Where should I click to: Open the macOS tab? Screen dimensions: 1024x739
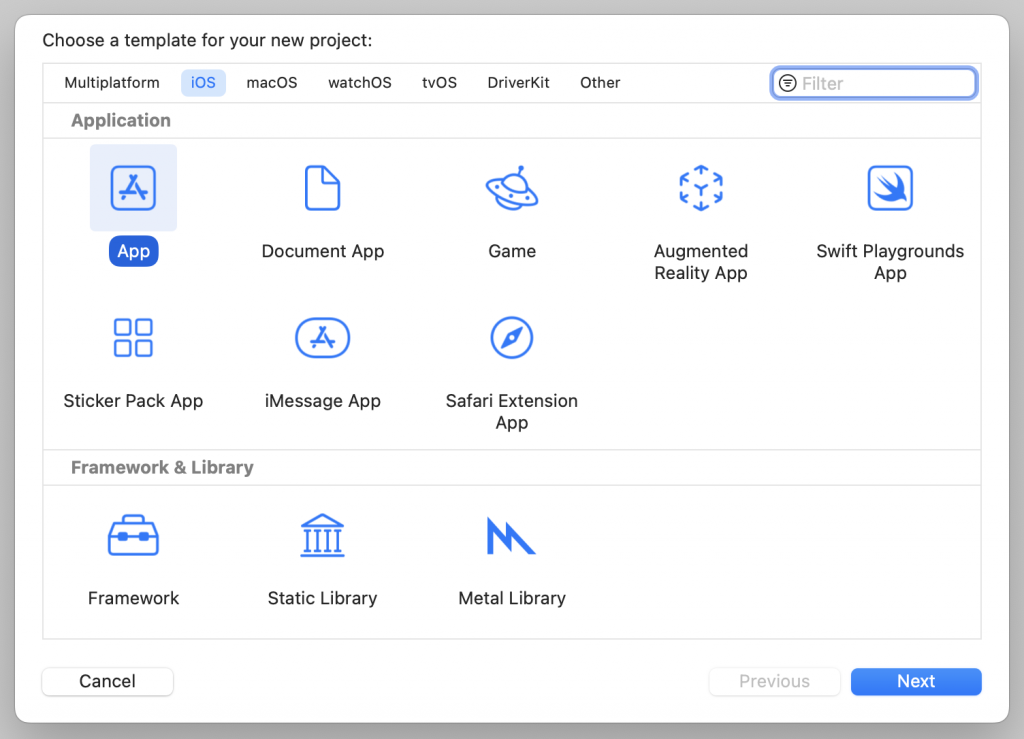tap(272, 83)
